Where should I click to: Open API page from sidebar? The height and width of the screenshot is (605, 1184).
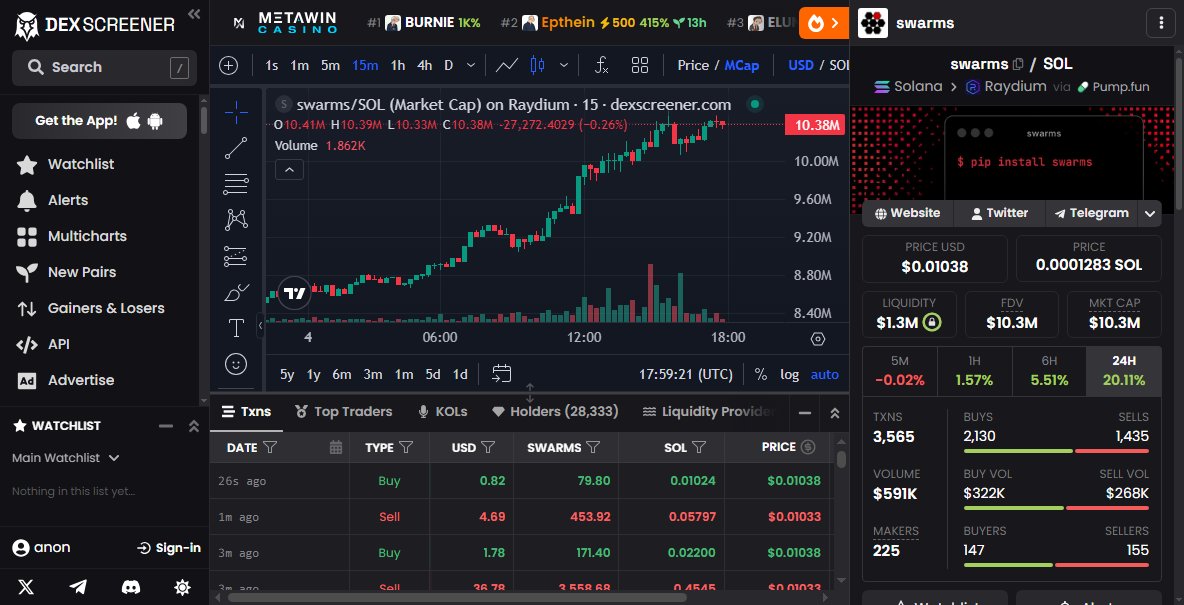pos(58,344)
